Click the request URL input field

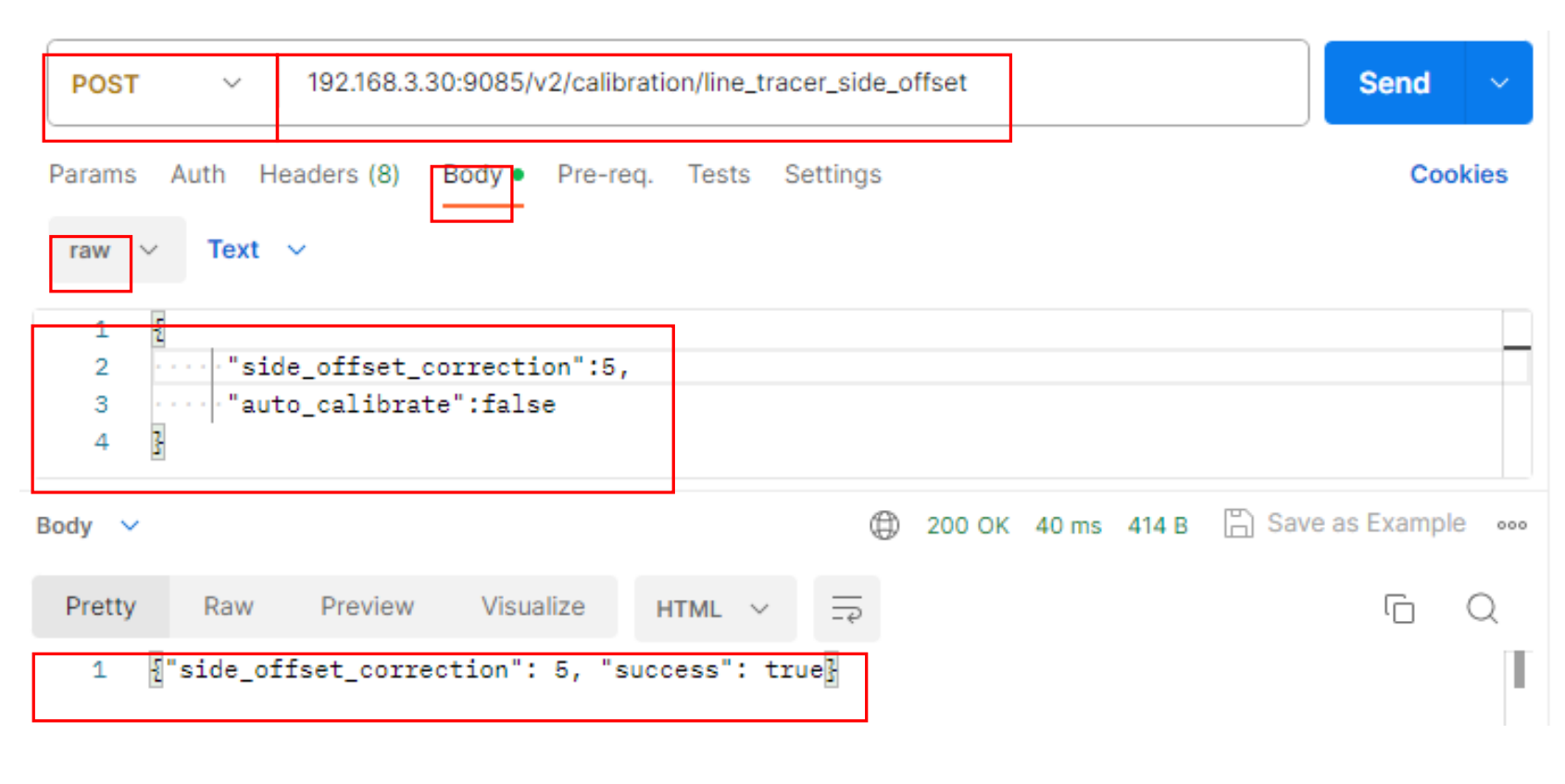(637, 83)
